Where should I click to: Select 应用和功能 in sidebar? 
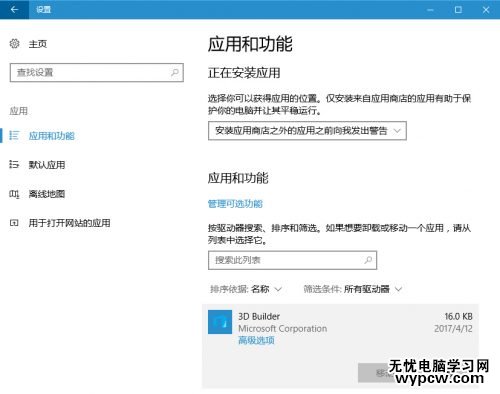(x=52, y=136)
